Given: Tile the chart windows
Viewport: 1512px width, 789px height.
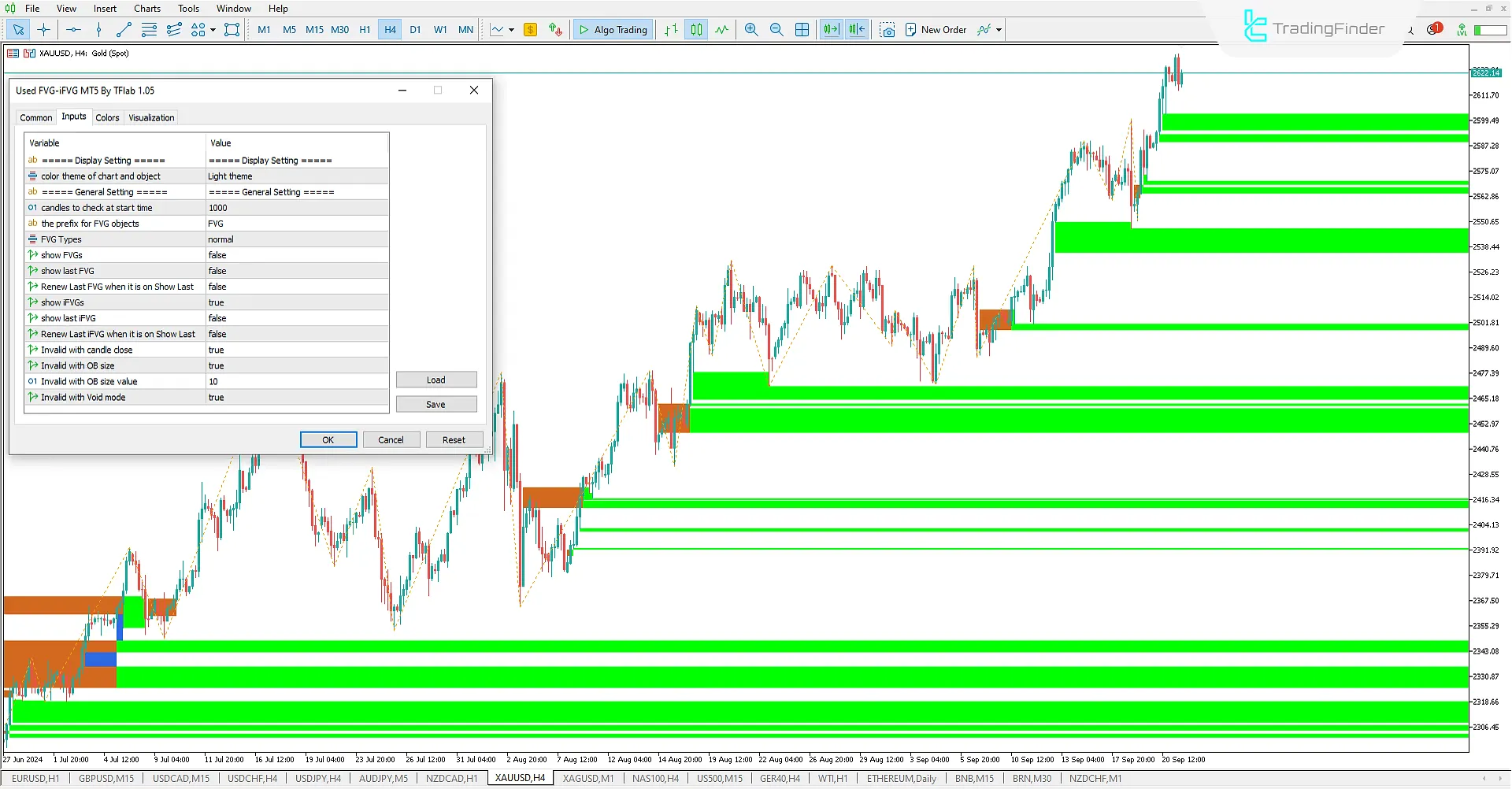Looking at the screenshot, I should [x=802, y=29].
